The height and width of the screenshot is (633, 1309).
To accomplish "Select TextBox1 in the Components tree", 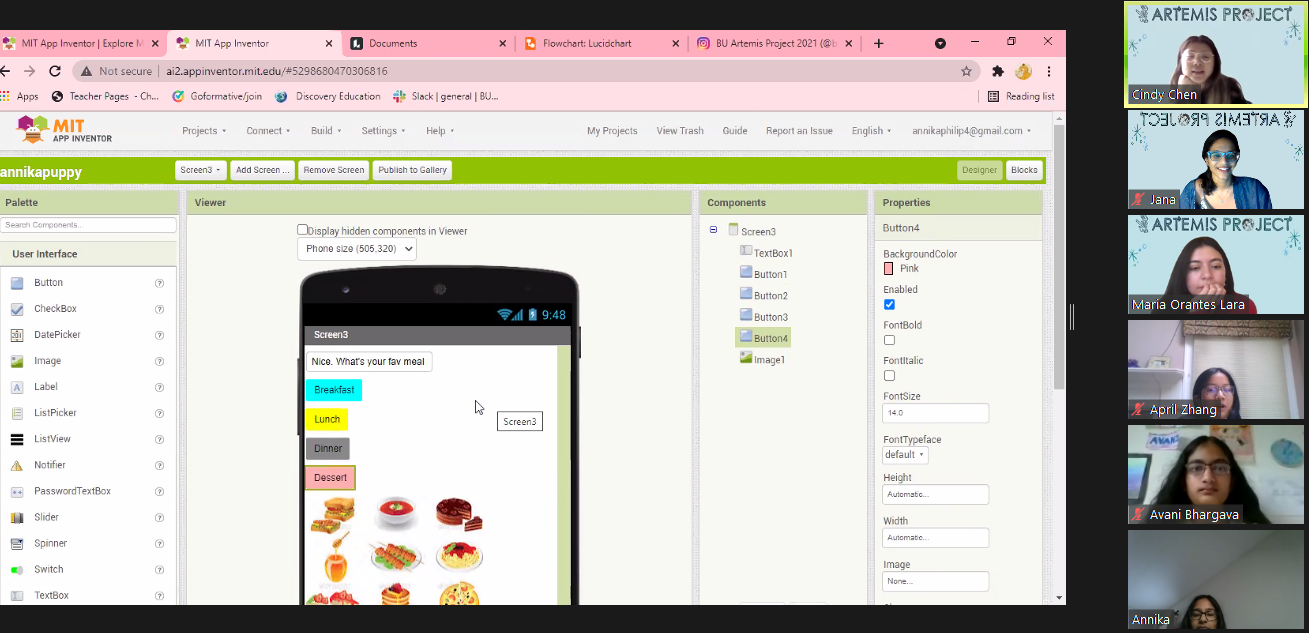I will click(773, 253).
